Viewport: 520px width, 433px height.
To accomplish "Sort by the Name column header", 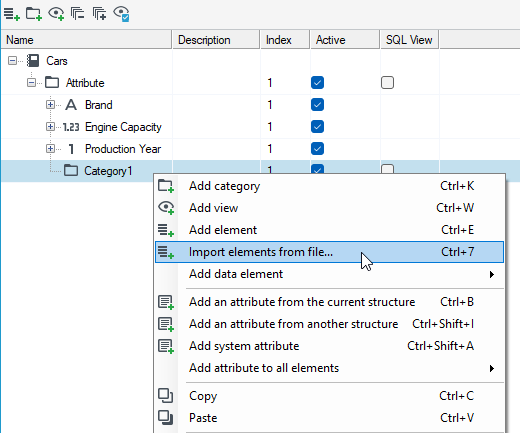I will click(x=87, y=40).
